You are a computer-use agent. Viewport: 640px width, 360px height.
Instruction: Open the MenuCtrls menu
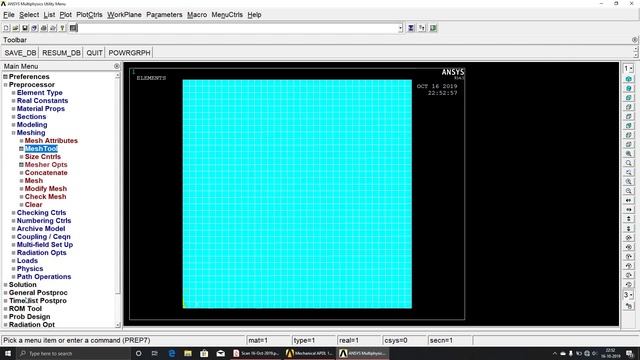[x=227, y=15]
